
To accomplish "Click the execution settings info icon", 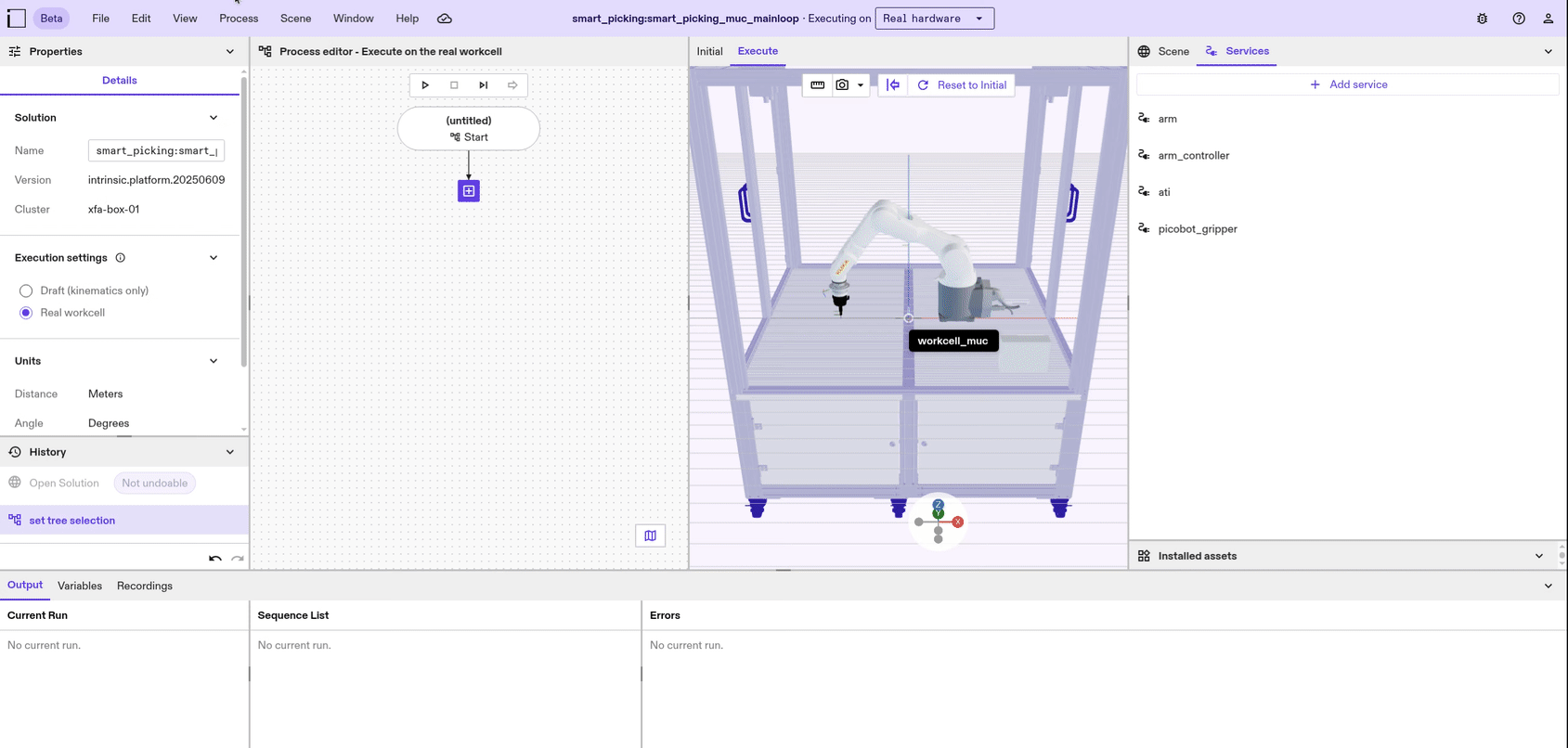I will 121,258.
